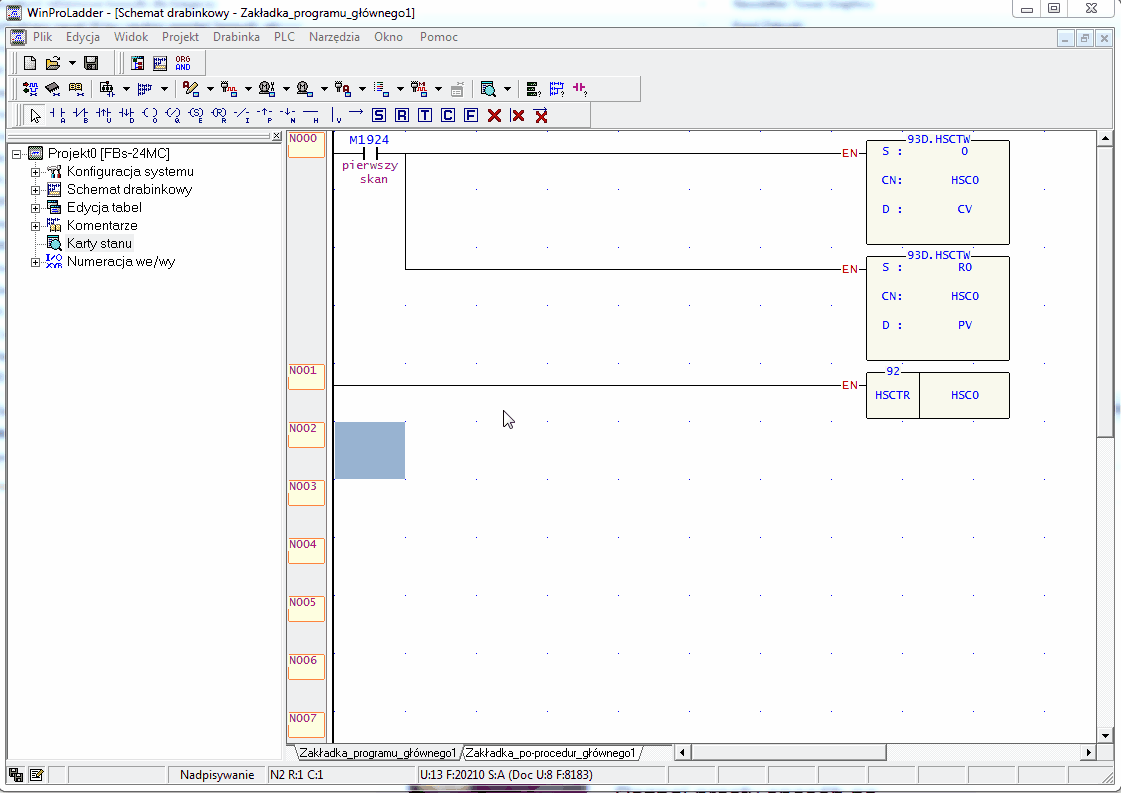Collapse the Projekt0 [FBs-24MC] root node
Image resolution: width=1121 pixels, height=793 pixels.
coord(16,154)
